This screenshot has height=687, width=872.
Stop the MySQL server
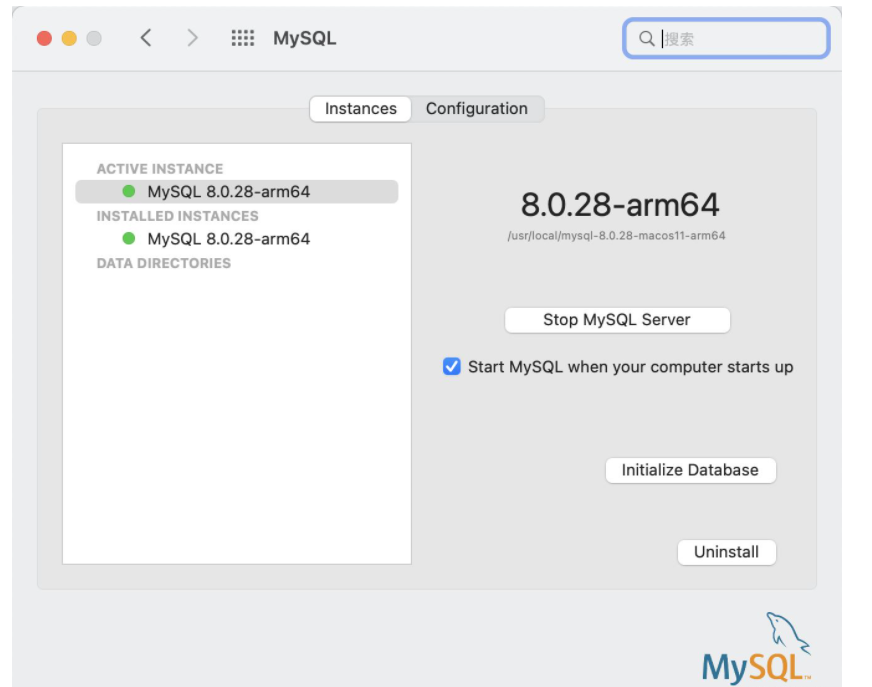pos(617,320)
